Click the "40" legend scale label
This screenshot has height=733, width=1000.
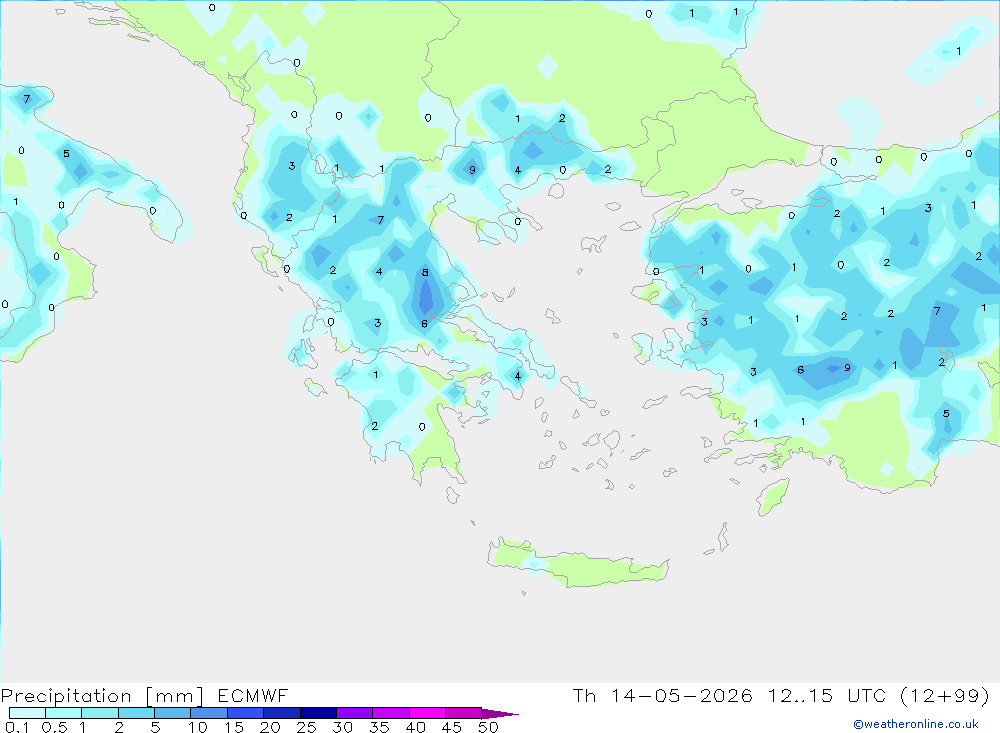[x=415, y=727]
